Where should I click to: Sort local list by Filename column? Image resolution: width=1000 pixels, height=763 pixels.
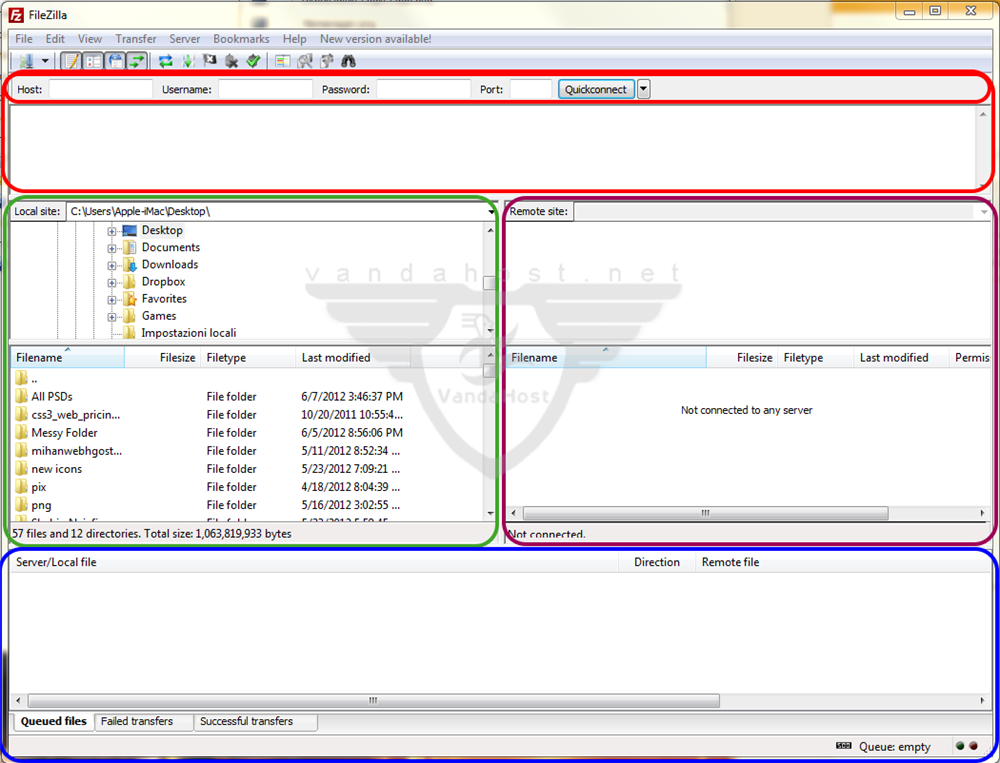[x=68, y=357]
